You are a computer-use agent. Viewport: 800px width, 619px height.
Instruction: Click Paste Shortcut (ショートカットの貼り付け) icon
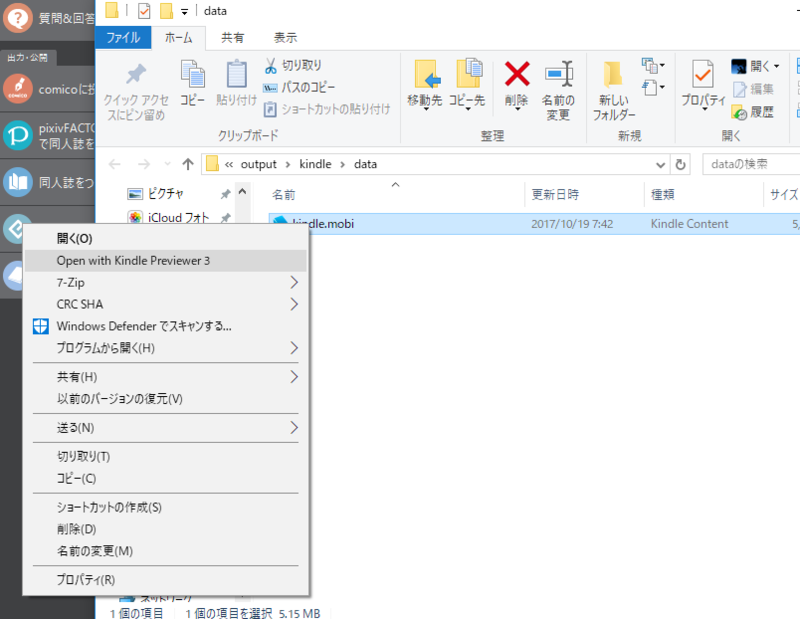270,109
